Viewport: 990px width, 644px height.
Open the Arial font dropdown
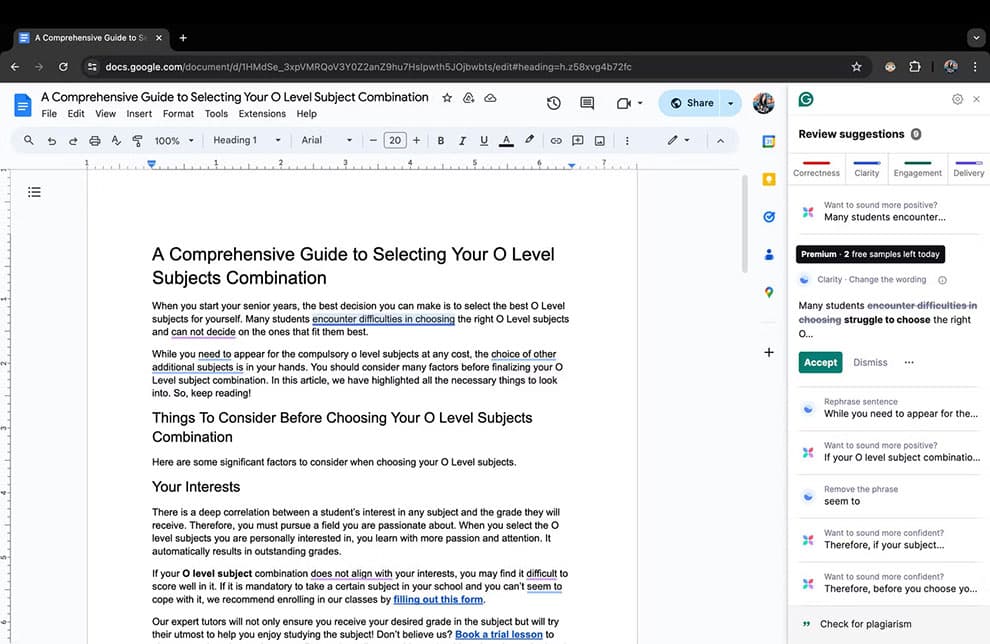(326, 140)
